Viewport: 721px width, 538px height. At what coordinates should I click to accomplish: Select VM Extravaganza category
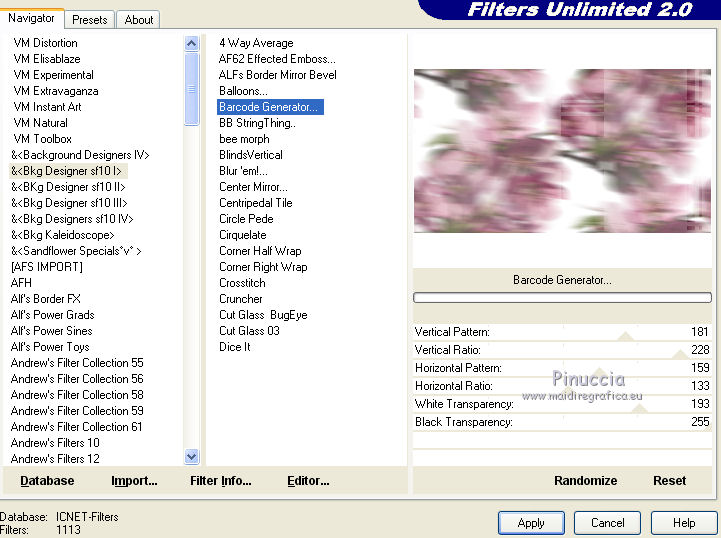[x=56, y=91]
